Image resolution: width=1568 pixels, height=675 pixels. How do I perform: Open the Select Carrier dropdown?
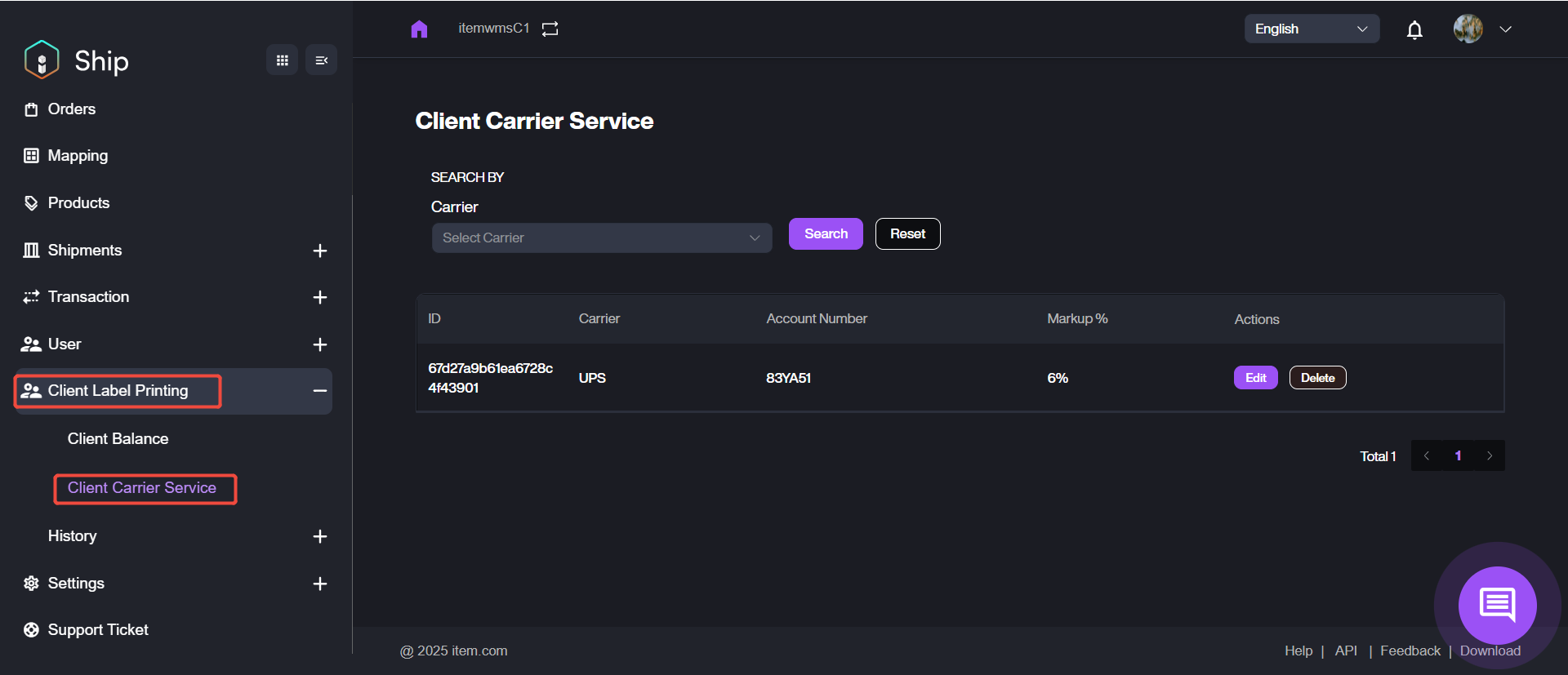pyautogui.click(x=601, y=238)
